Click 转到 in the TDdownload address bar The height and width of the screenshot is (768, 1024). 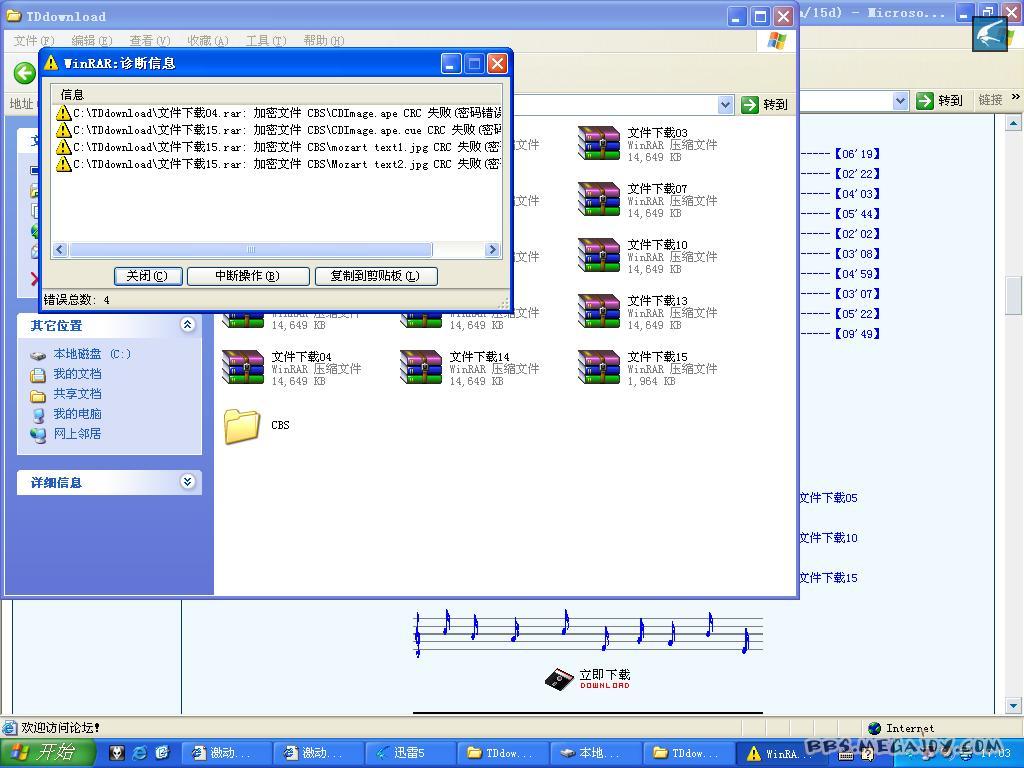click(765, 104)
